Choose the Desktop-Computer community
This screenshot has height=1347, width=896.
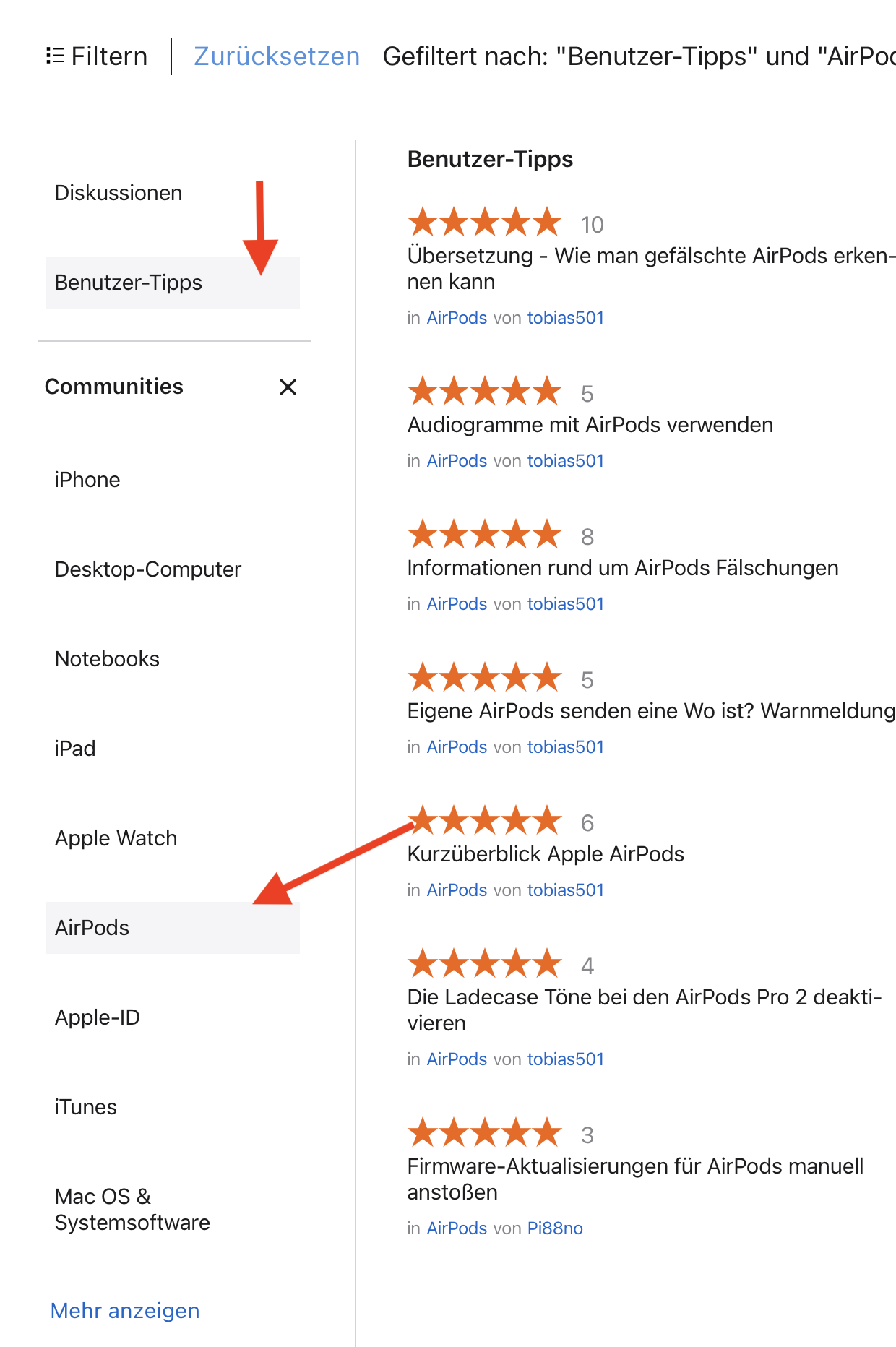coord(148,569)
